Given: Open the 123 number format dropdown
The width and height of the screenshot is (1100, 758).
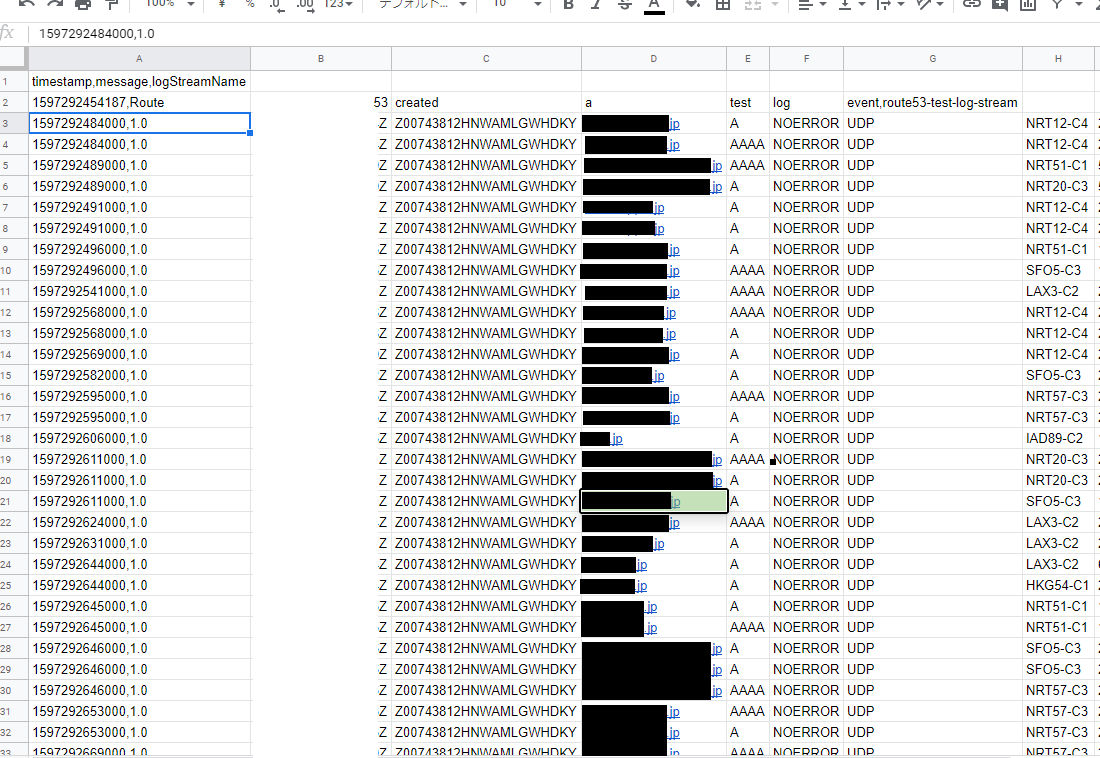Looking at the screenshot, I should point(338,4).
